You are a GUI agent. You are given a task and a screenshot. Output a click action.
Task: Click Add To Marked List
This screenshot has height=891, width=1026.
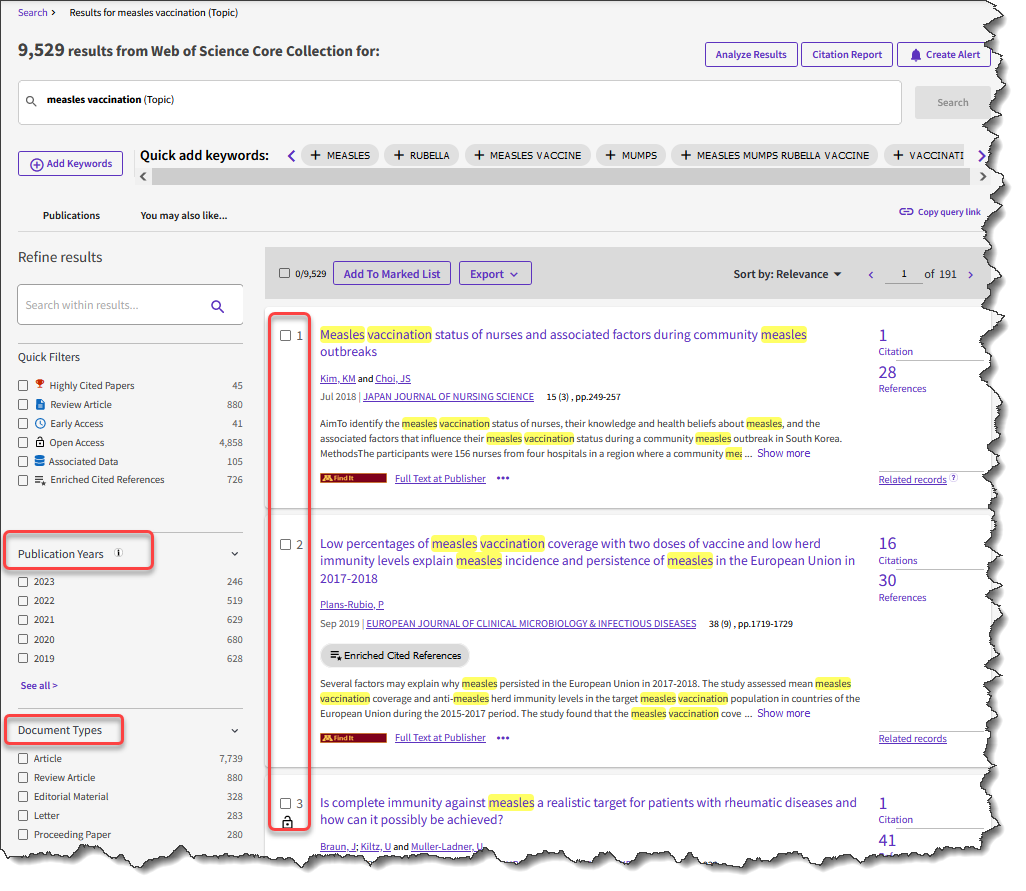point(392,274)
